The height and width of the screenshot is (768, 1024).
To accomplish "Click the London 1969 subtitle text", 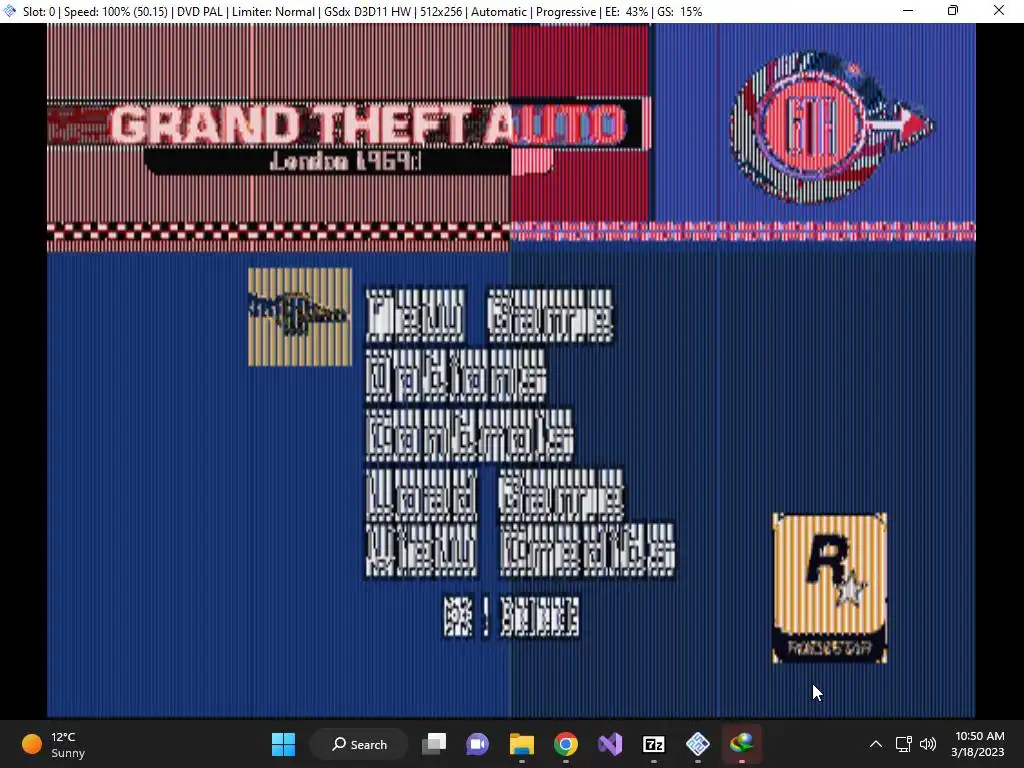I will coord(345,161).
